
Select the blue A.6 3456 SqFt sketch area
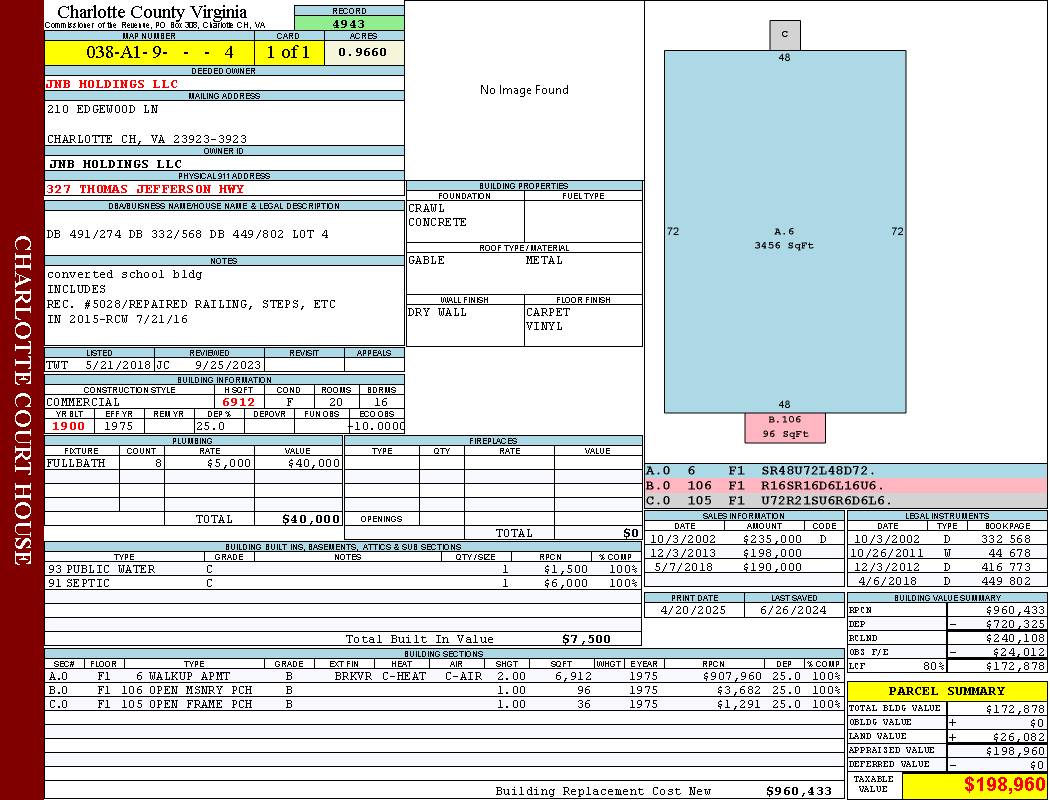click(785, 232)
